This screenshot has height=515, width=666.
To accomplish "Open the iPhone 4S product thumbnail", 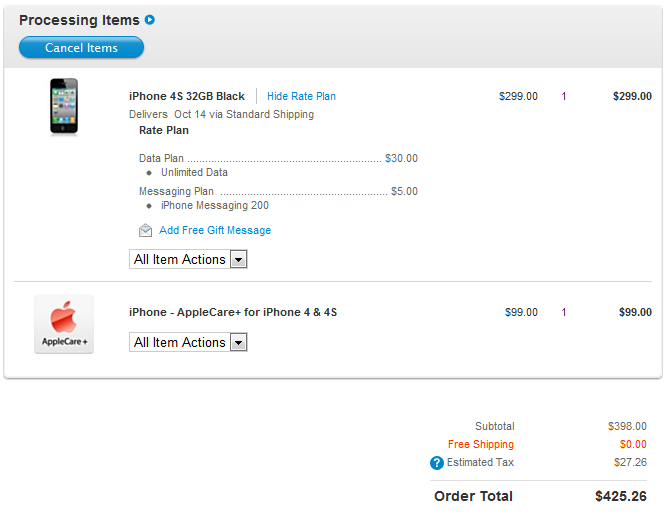I will (x=64, y=106).
